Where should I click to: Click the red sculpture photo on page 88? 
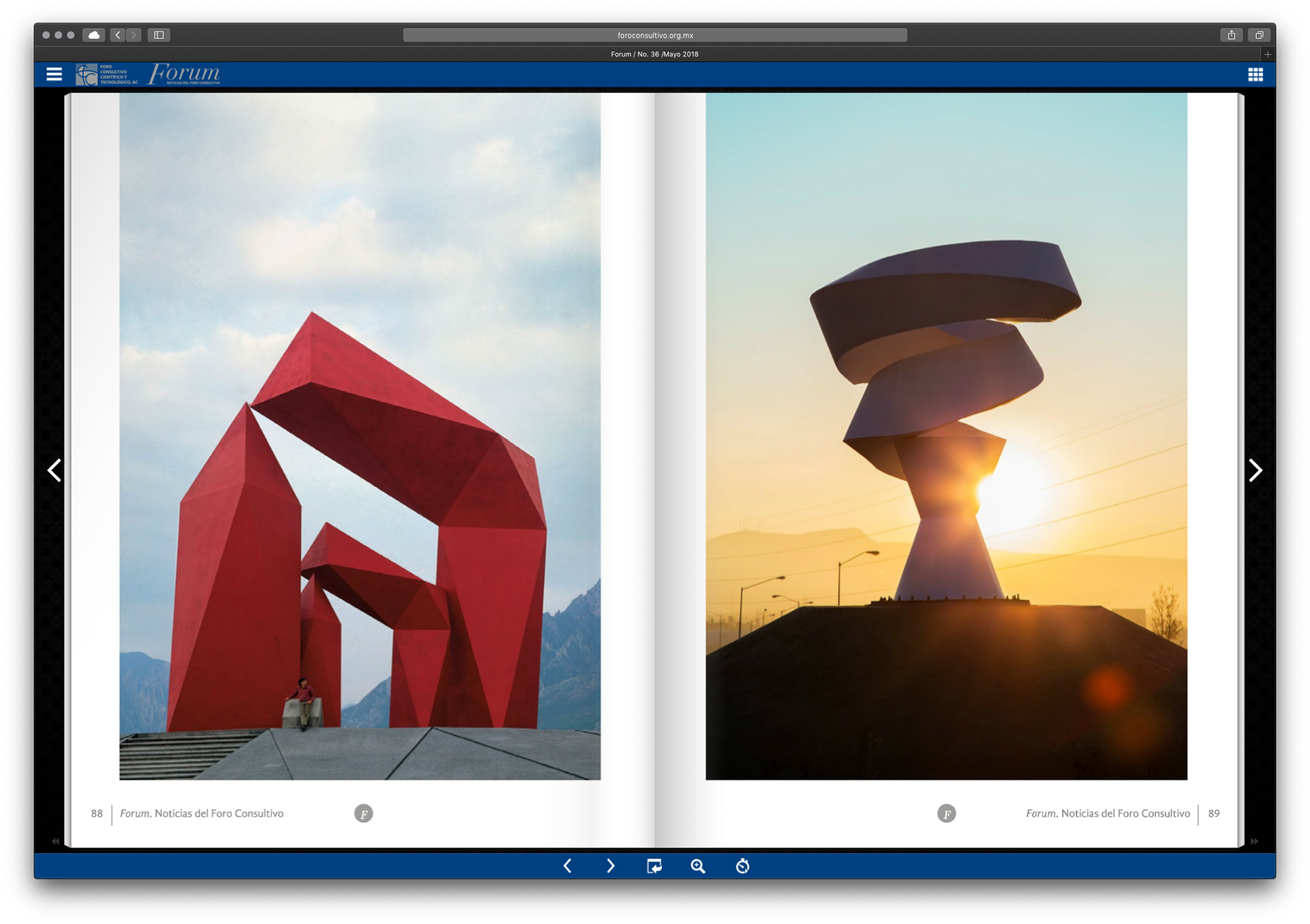(x=360, y=437)
